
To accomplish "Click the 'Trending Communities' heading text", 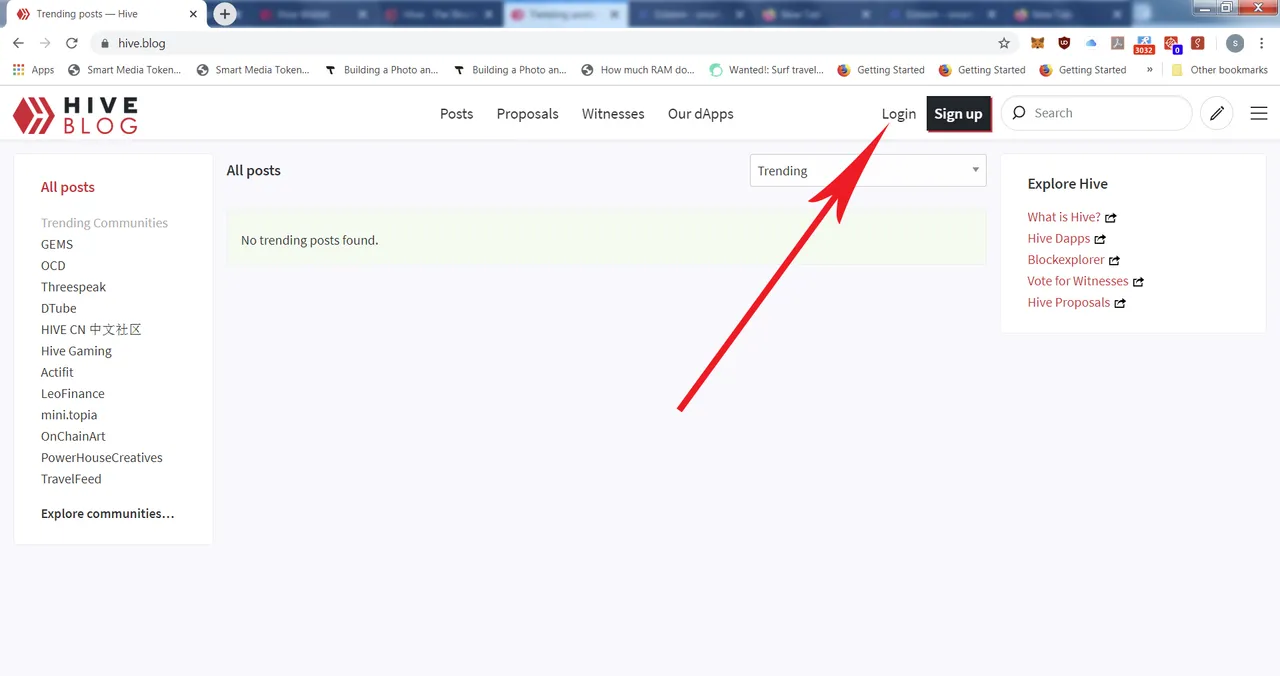I will click(x=104, y=223).
